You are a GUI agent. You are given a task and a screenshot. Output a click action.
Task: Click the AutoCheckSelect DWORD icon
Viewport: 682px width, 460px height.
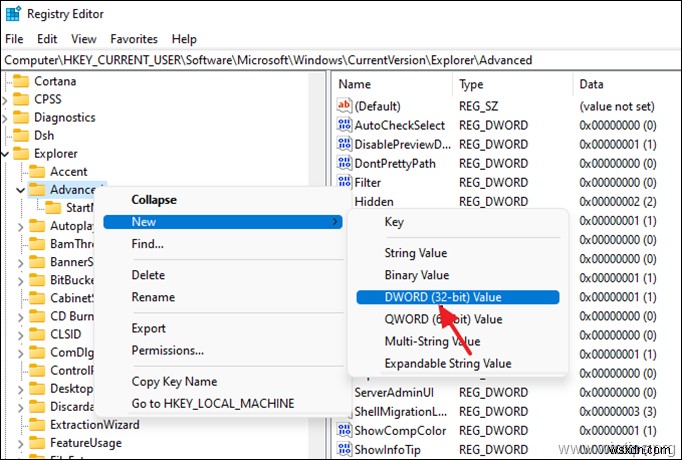coord(344,125)
